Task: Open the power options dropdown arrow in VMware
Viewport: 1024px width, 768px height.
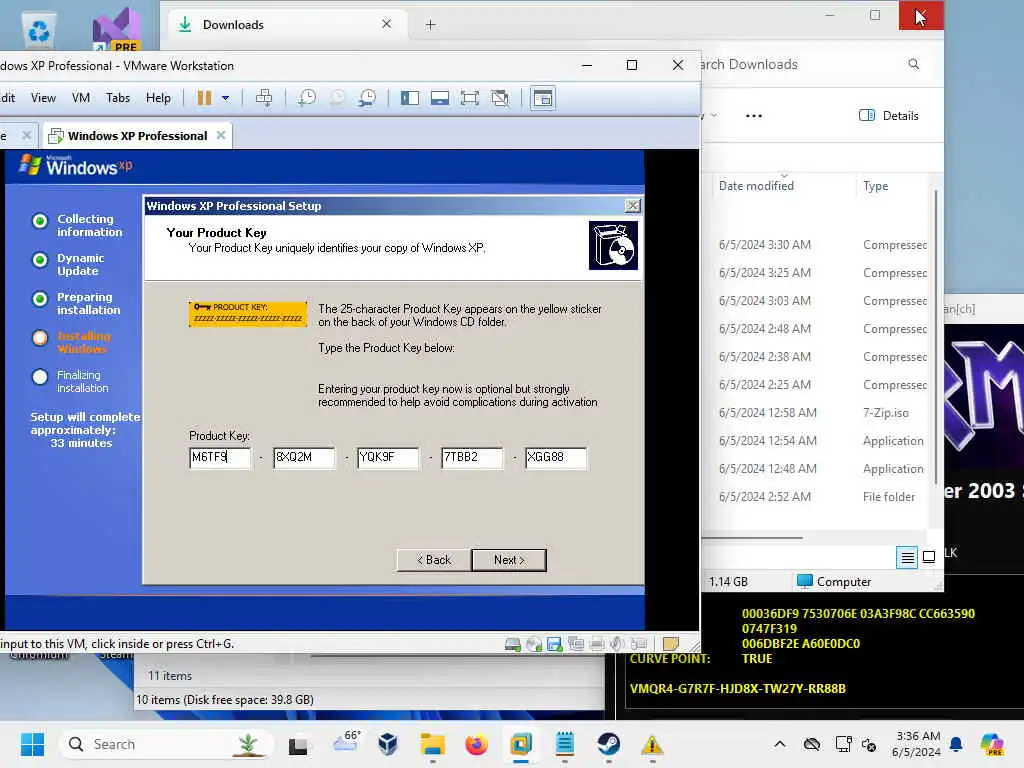Action: point(225,98)
